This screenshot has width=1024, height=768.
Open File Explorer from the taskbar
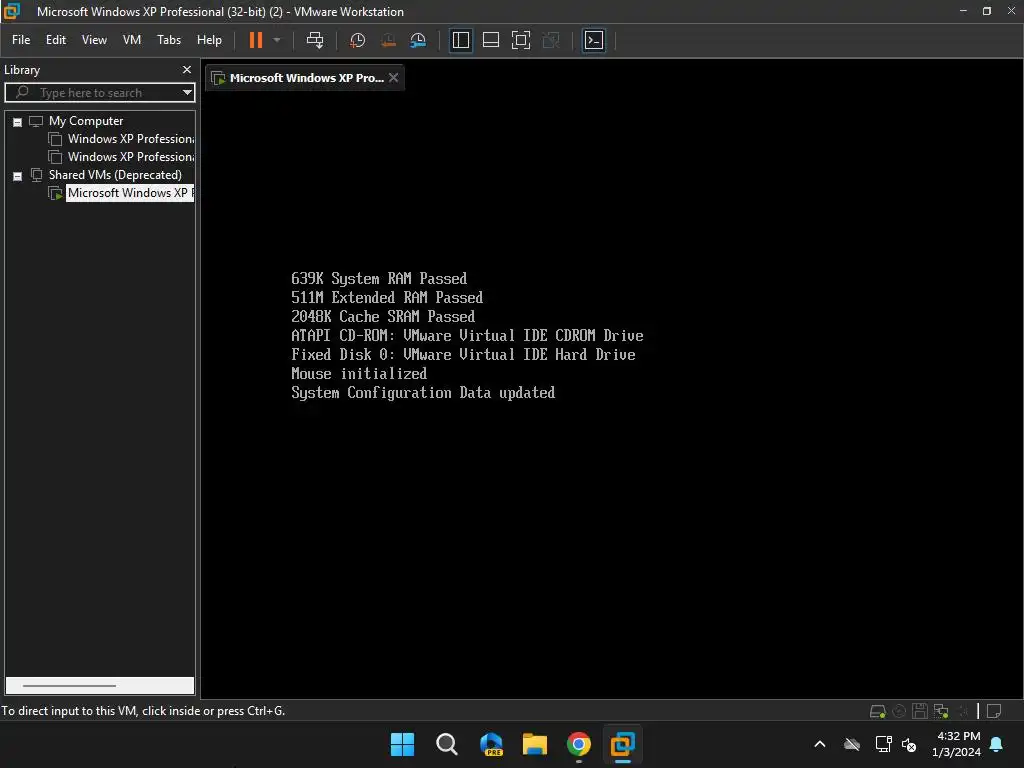click(x=535, y=744)
